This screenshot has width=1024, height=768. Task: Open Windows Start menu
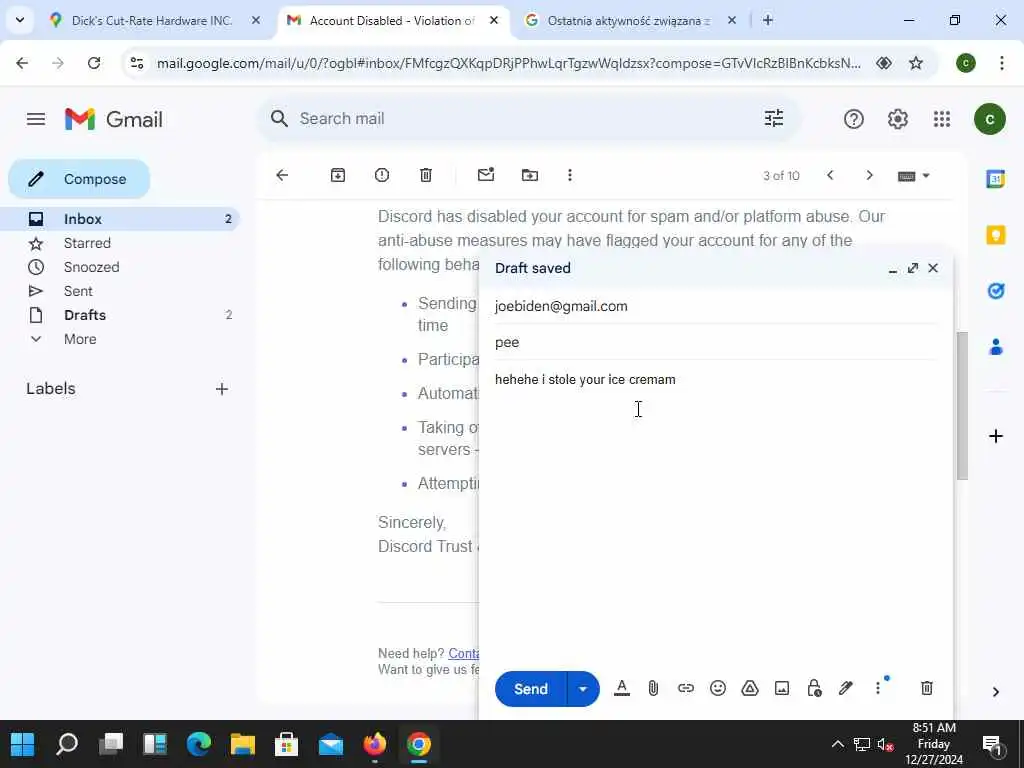(22, 744)
